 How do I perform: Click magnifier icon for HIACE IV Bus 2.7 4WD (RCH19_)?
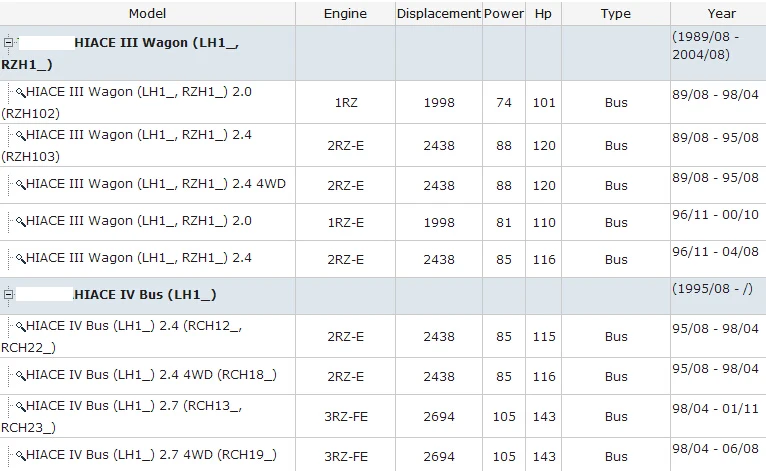[x=20, y=455]
